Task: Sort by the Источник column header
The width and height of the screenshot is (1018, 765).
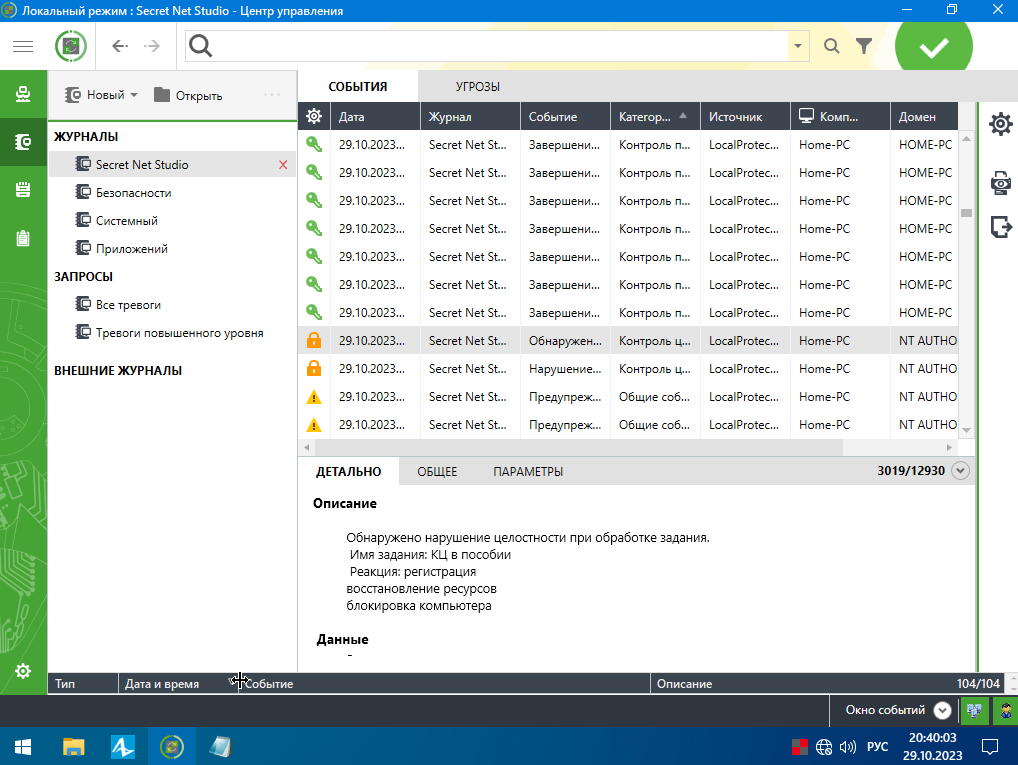Action: coord(745,117)
